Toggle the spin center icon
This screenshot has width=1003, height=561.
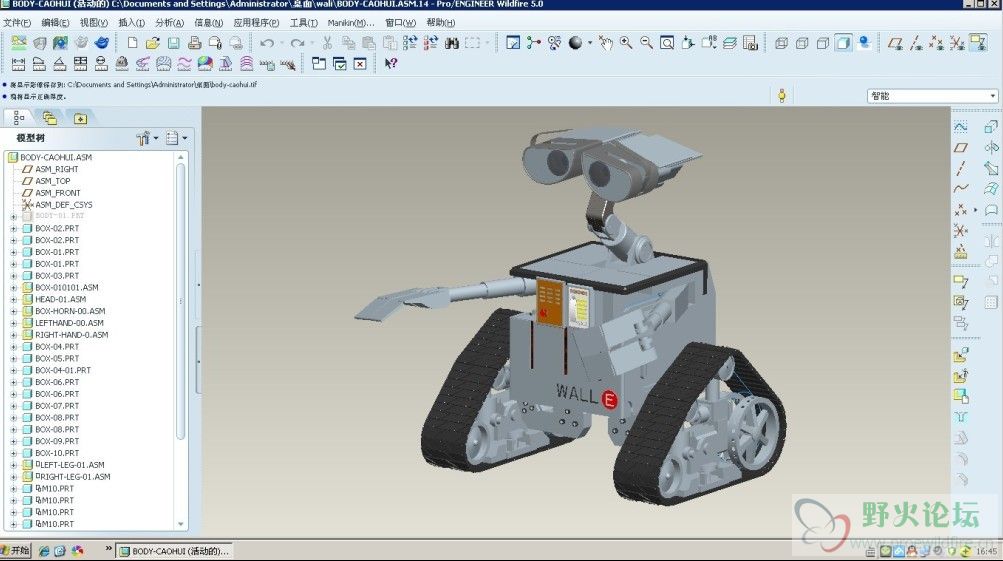533,43
